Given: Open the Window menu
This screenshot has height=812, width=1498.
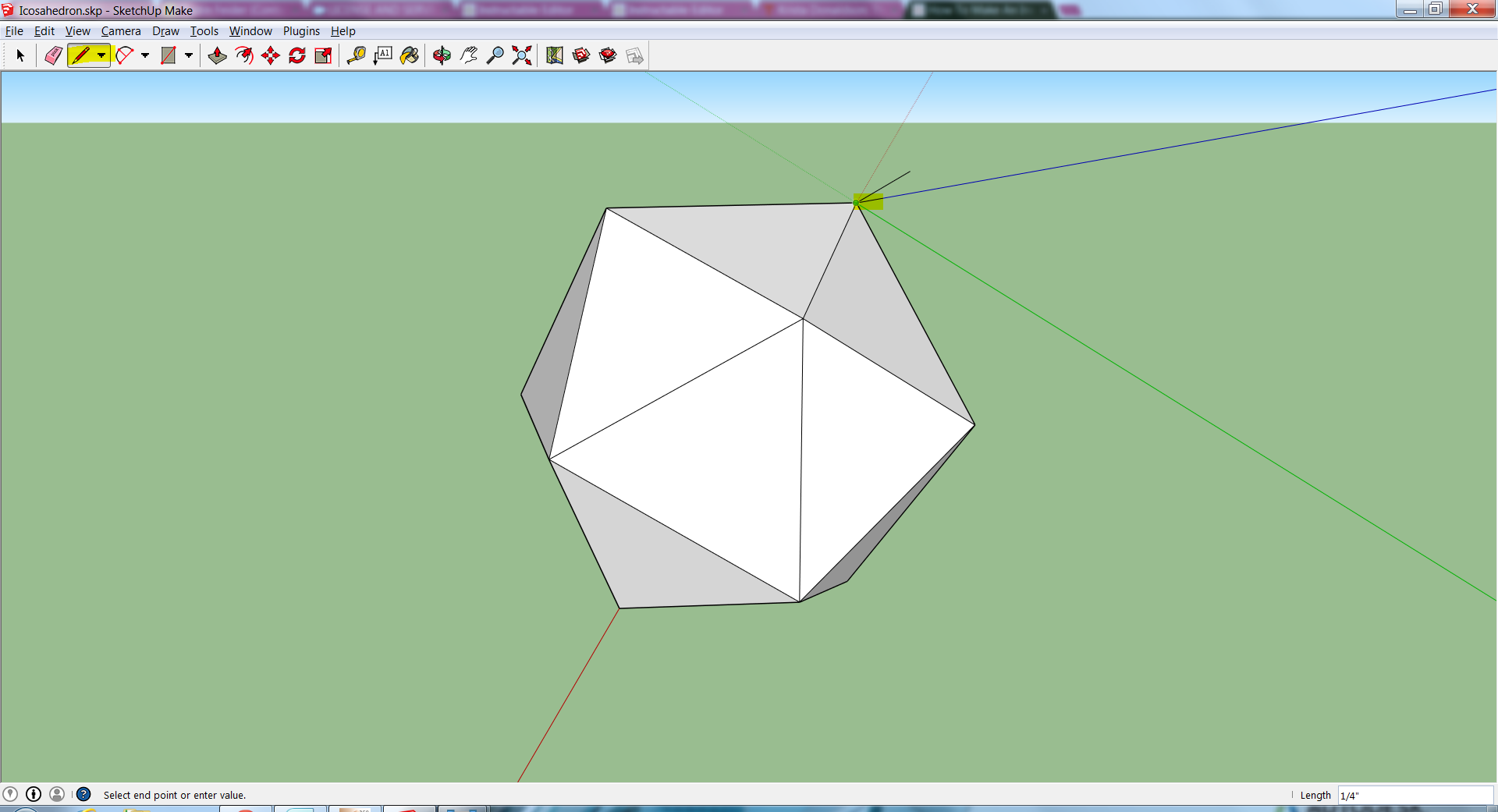Looking at the screenshot, I should click(250, 31).
